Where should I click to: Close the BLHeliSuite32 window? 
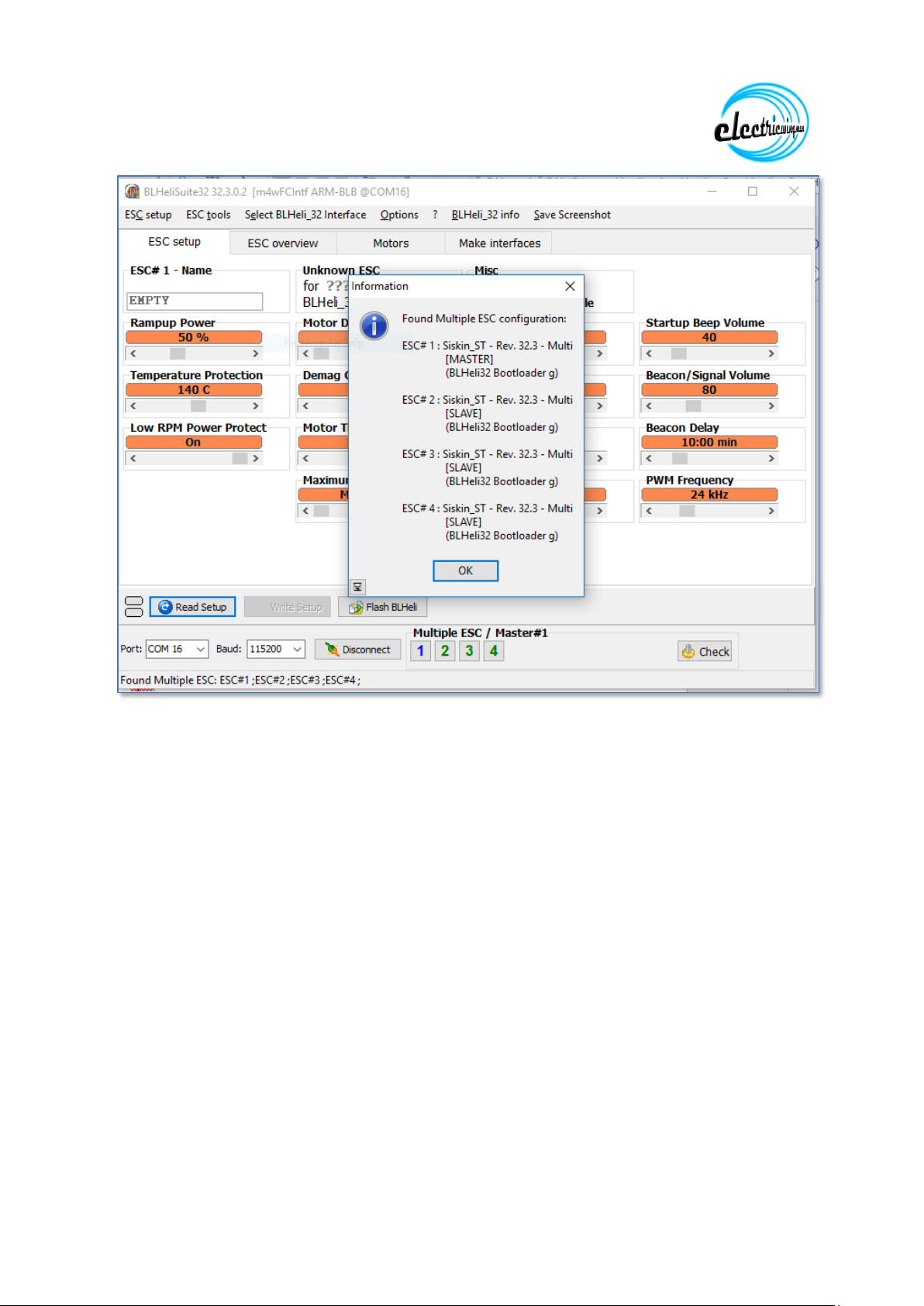coord(794,191)
